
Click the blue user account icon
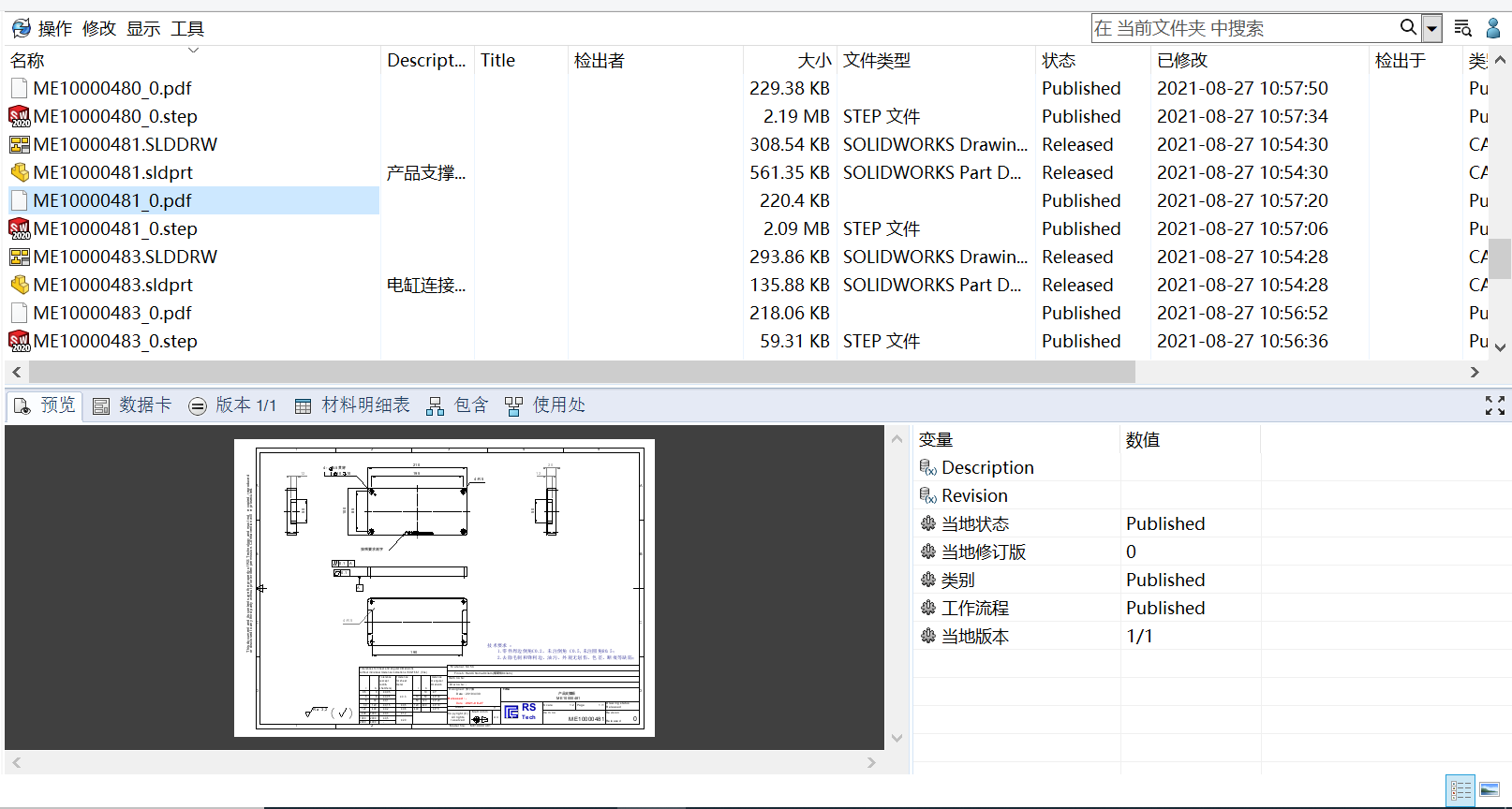click(1494, 28)
